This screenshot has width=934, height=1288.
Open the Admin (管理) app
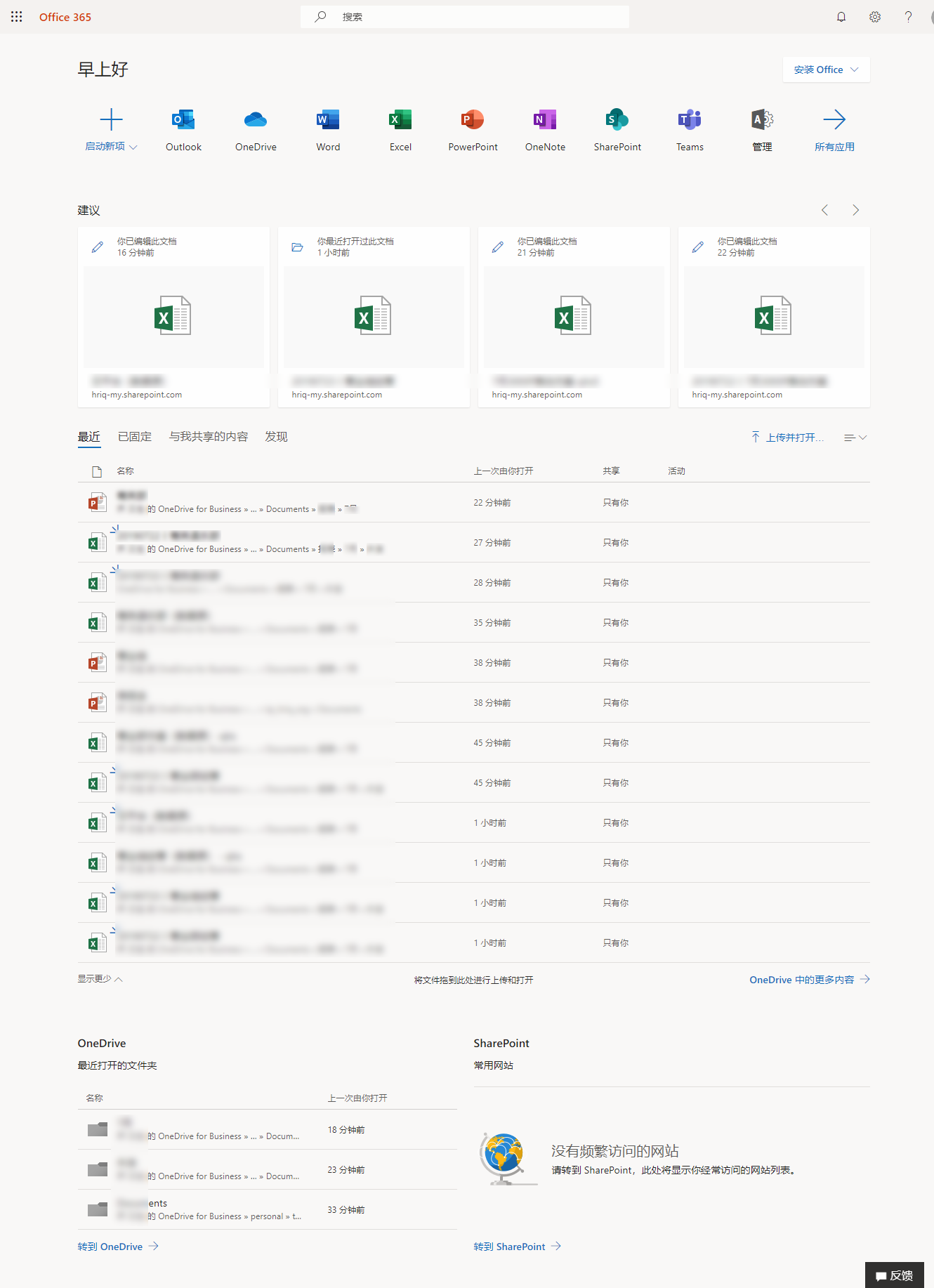coord(762,130)
